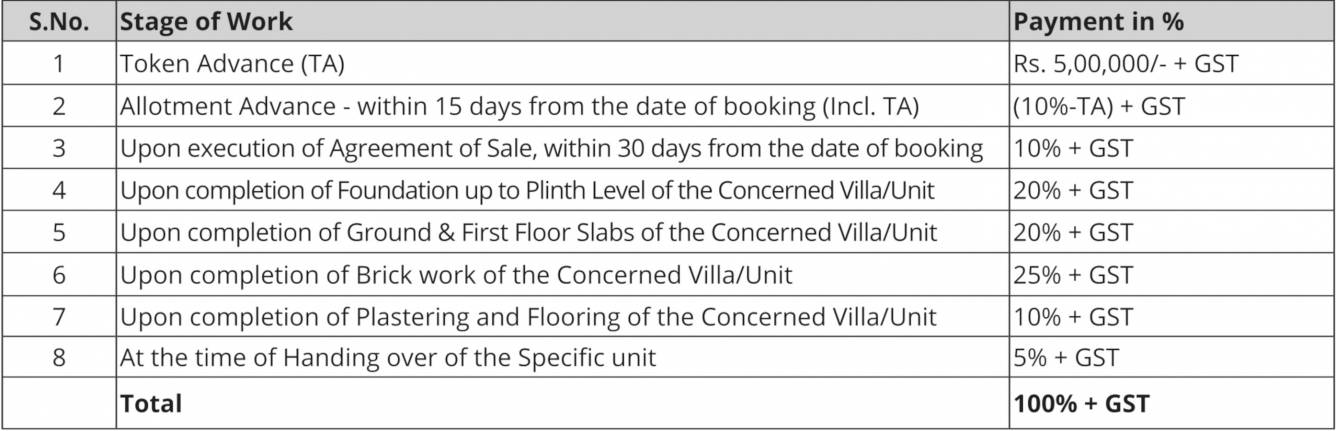Click the "100% + GST" total cell
The image size is (1336, 431).
point(1081,404)
